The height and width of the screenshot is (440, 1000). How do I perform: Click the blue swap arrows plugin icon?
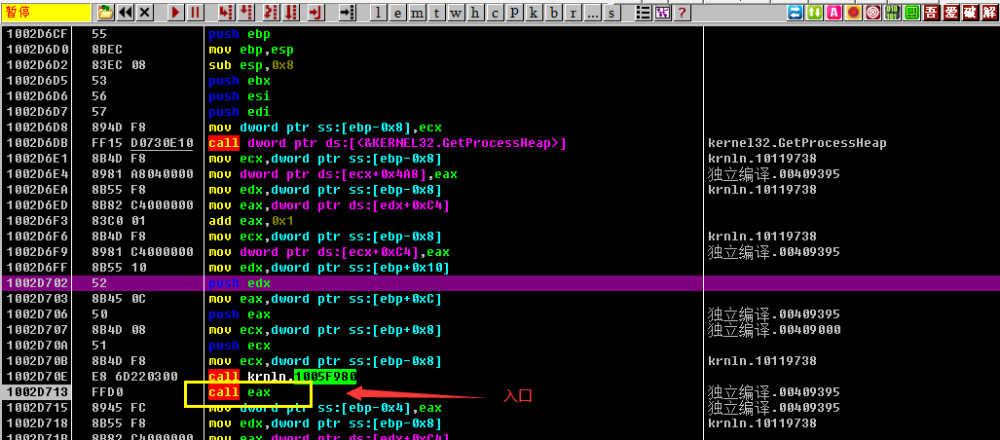[795, 11]
